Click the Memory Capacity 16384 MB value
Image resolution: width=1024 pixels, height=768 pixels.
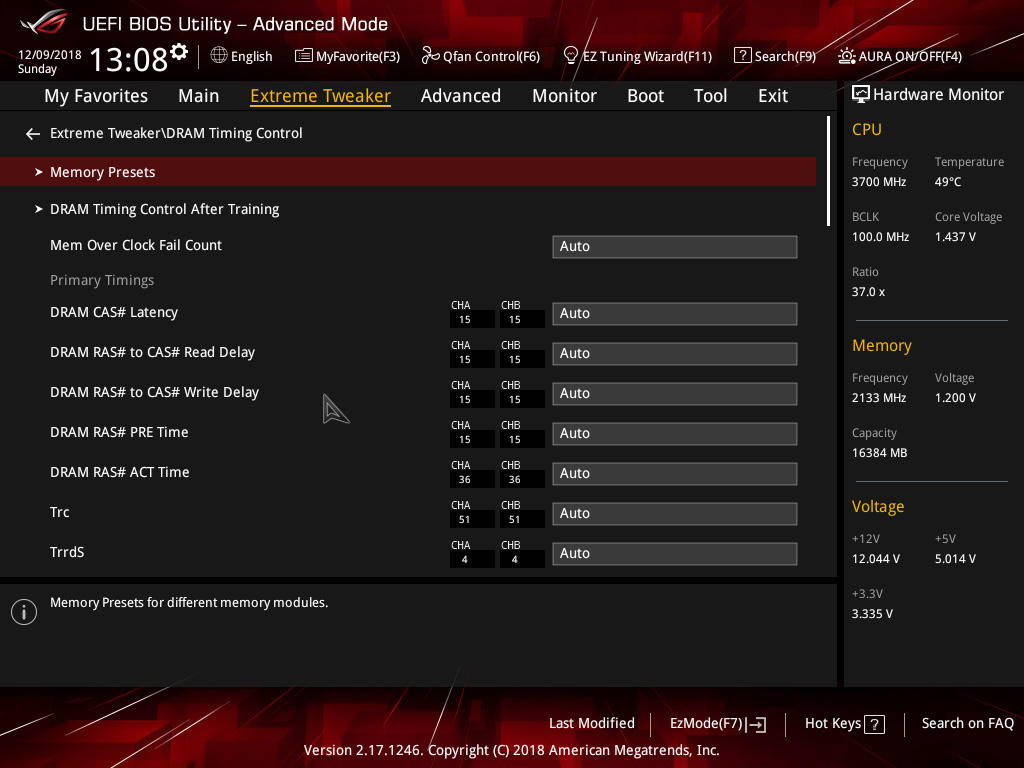(880, 453)
